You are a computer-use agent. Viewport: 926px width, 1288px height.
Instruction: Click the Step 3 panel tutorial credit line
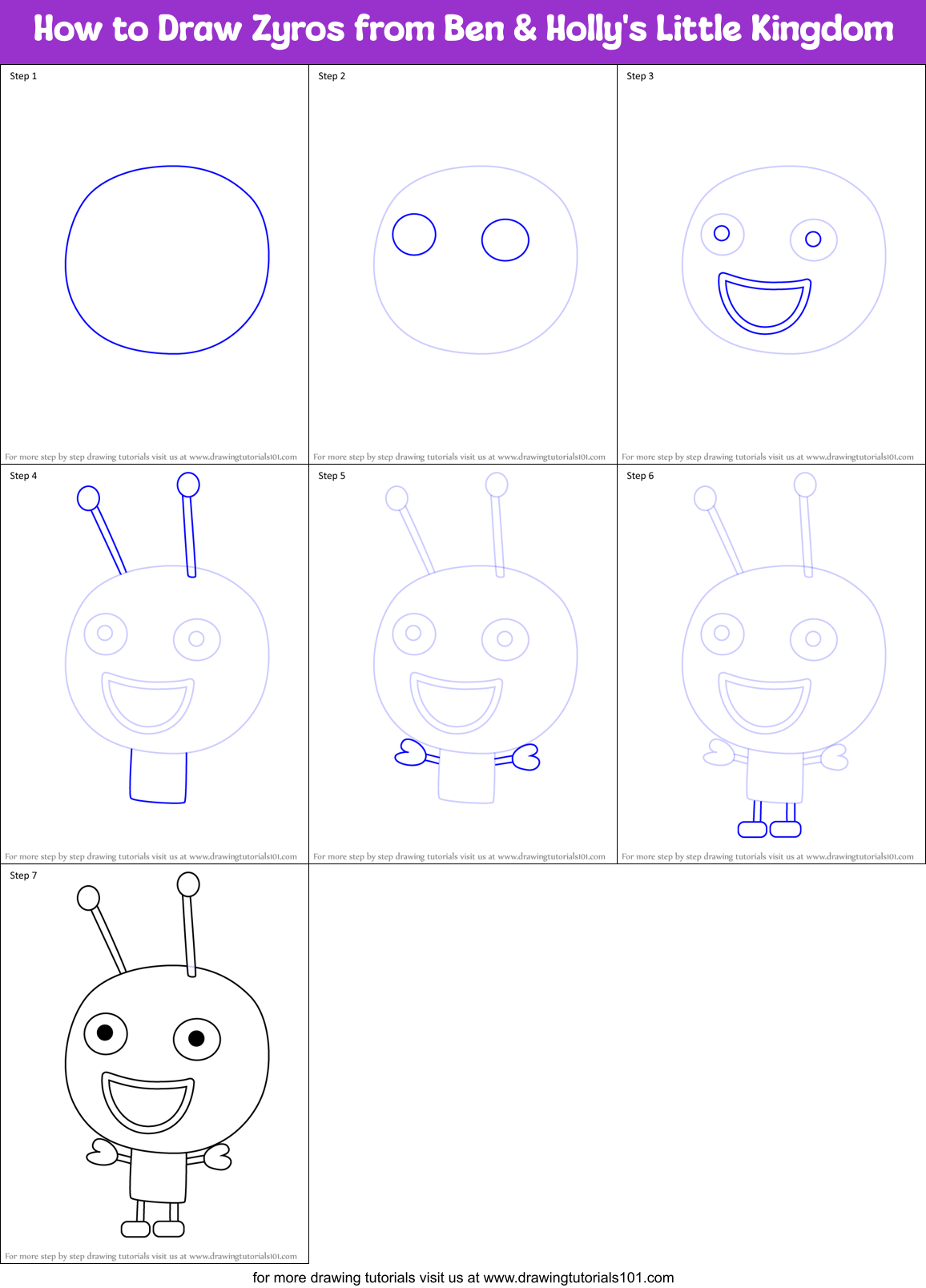(x=767, y=457)
